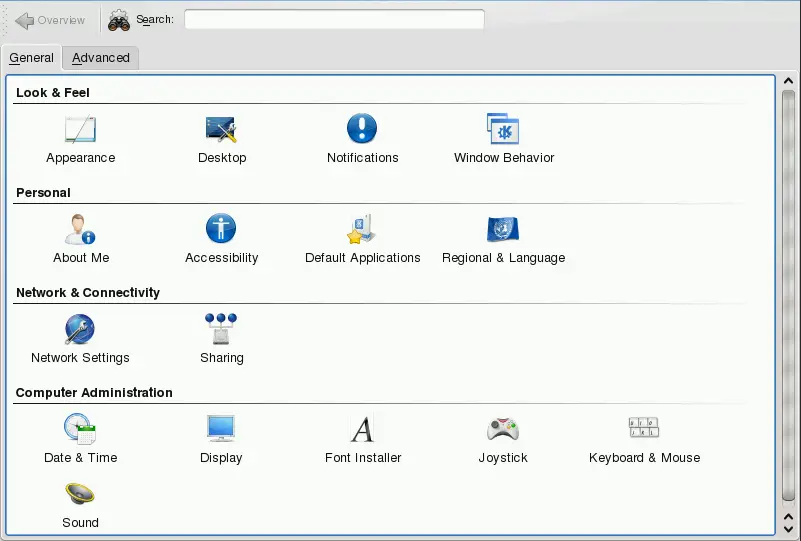Click the Overview back button
This screenshot has width=801, height=541.
(50, 20)
